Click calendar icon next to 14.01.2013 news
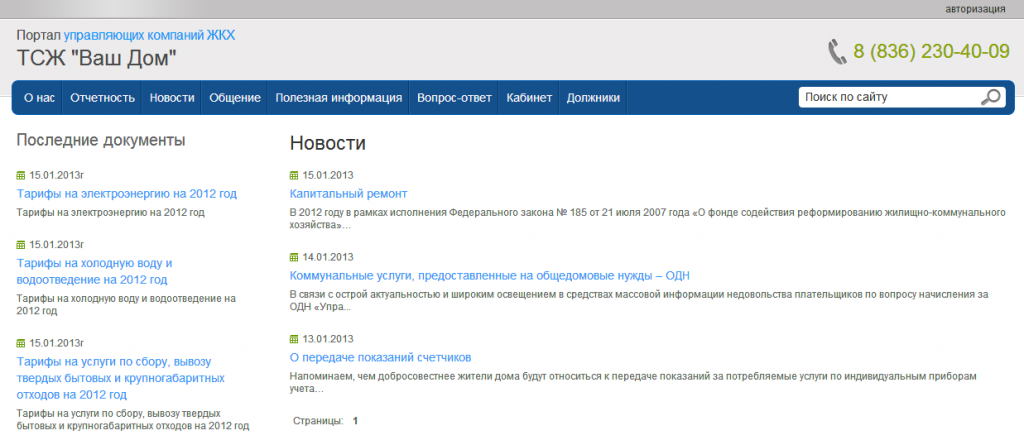Image resolution: width=1024 pixels, height=440 pixels. pos(294,257)
